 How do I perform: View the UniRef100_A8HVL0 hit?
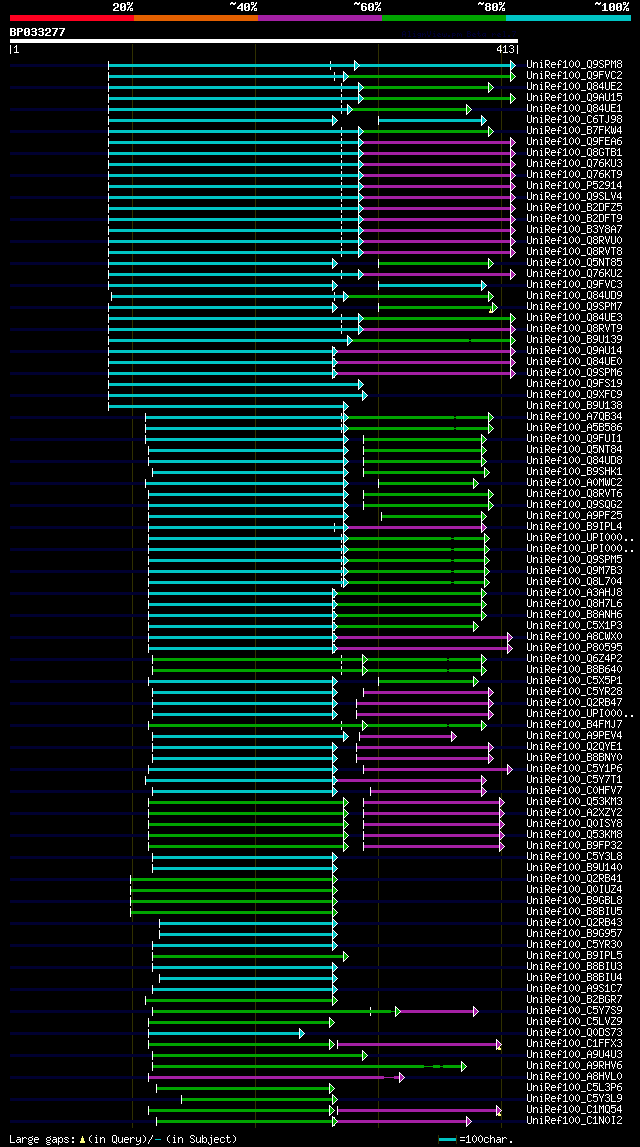click(574, 1076)
